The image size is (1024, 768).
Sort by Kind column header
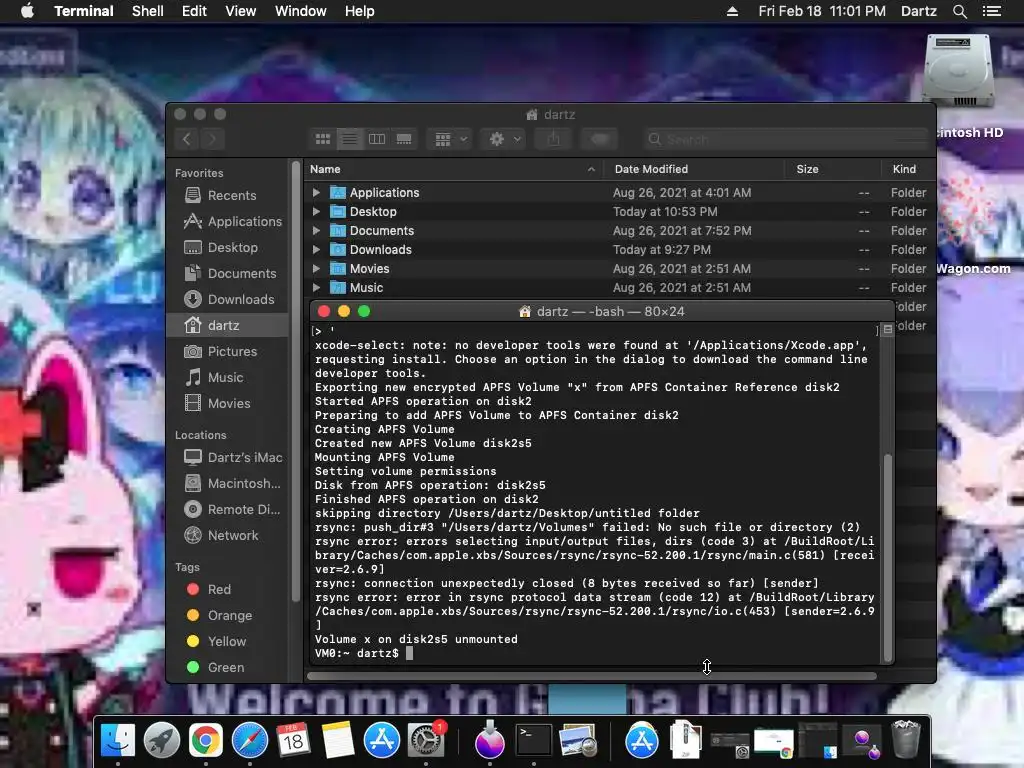click(908, 169)
